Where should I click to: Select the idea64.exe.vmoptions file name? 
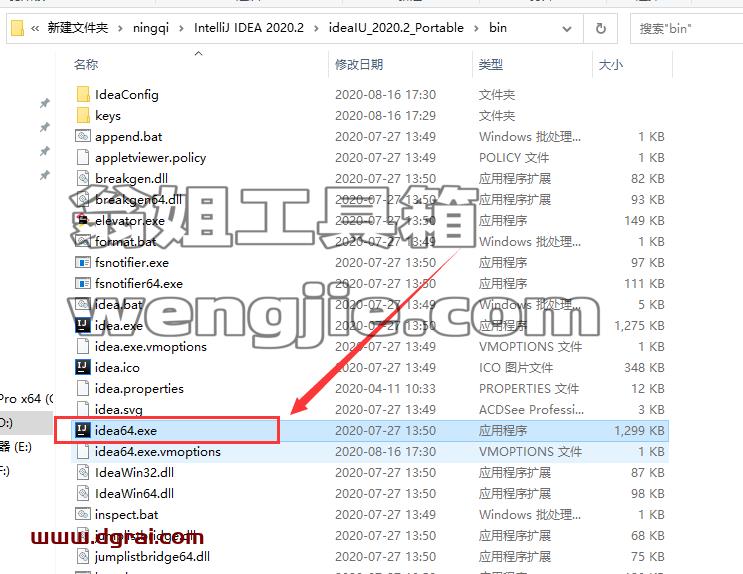click(157, 451)
